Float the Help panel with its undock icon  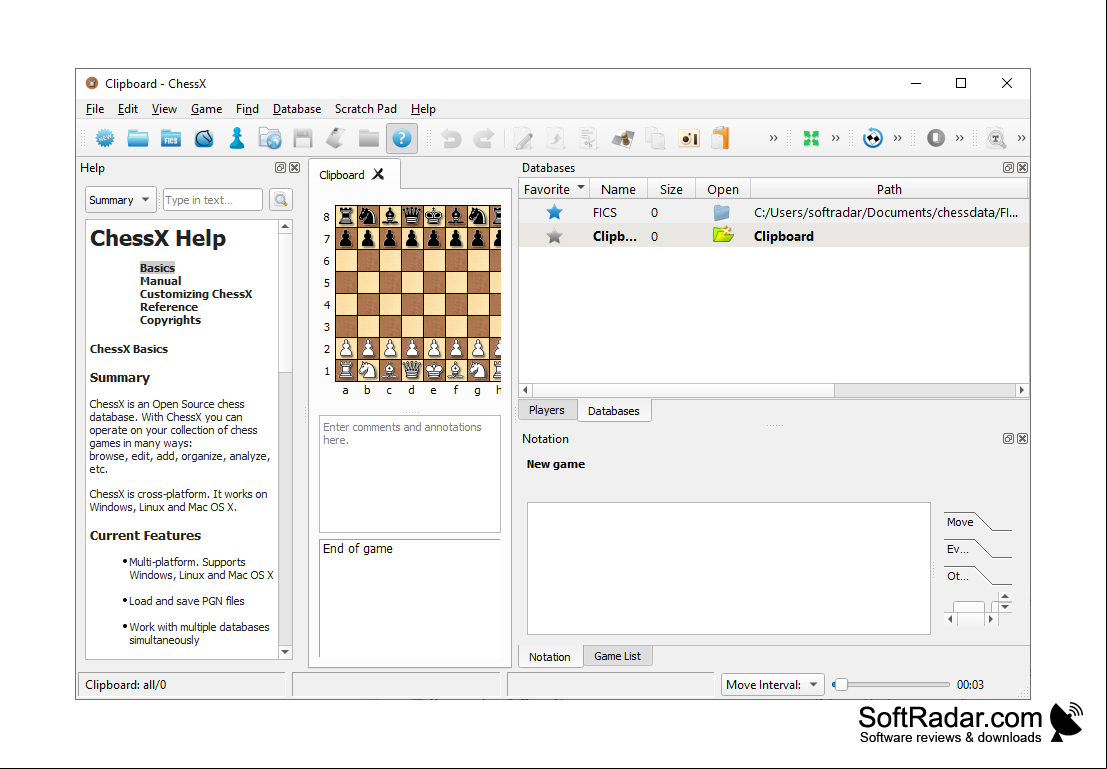(280, 168)
